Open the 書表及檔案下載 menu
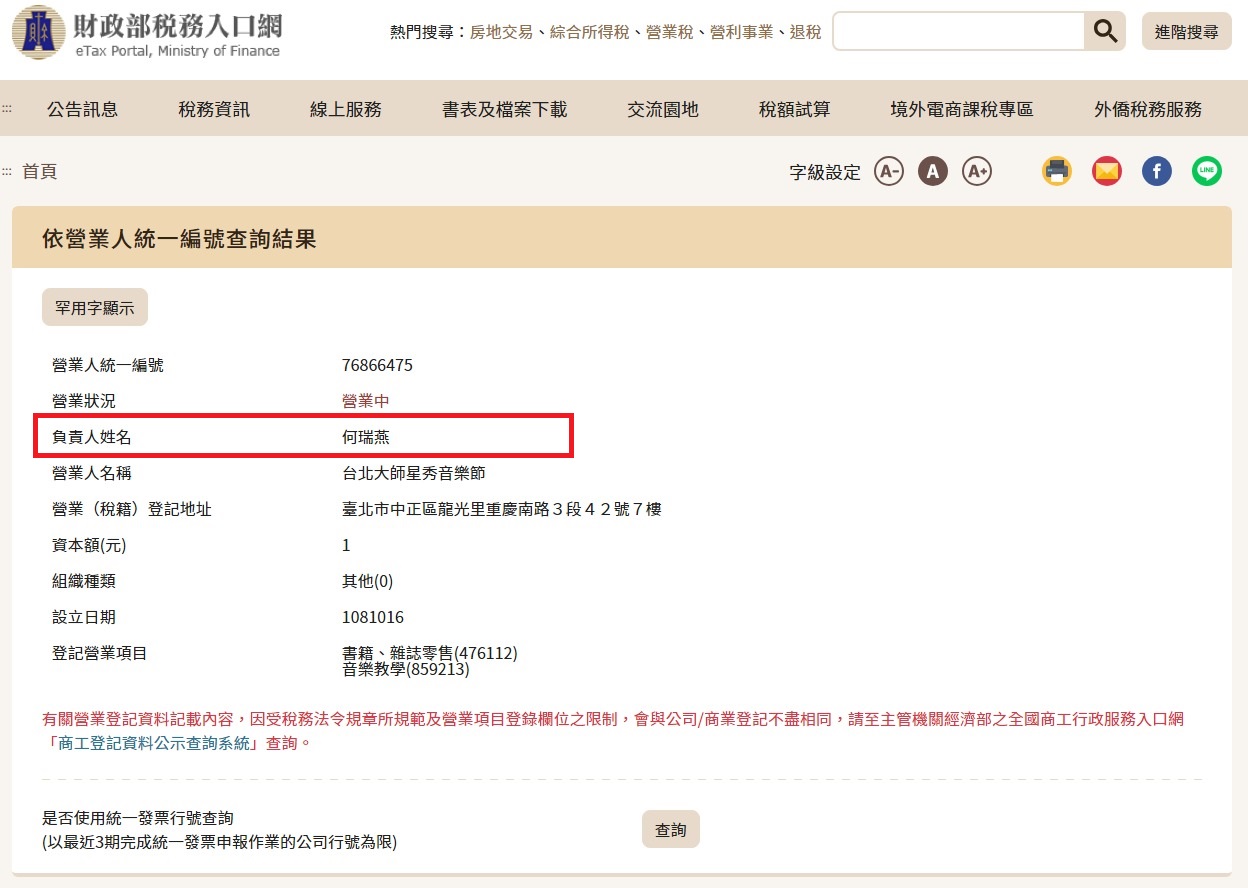This screenshot has width=1248, height=888. click(x=505, y=109)
